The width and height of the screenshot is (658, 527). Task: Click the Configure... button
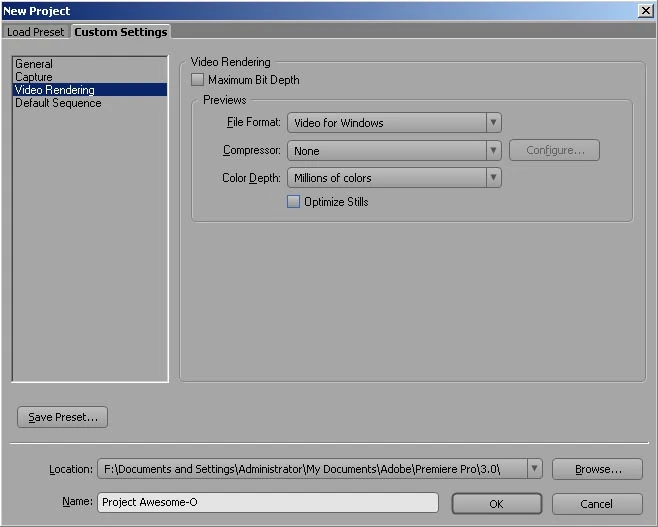tap(555, 151)
